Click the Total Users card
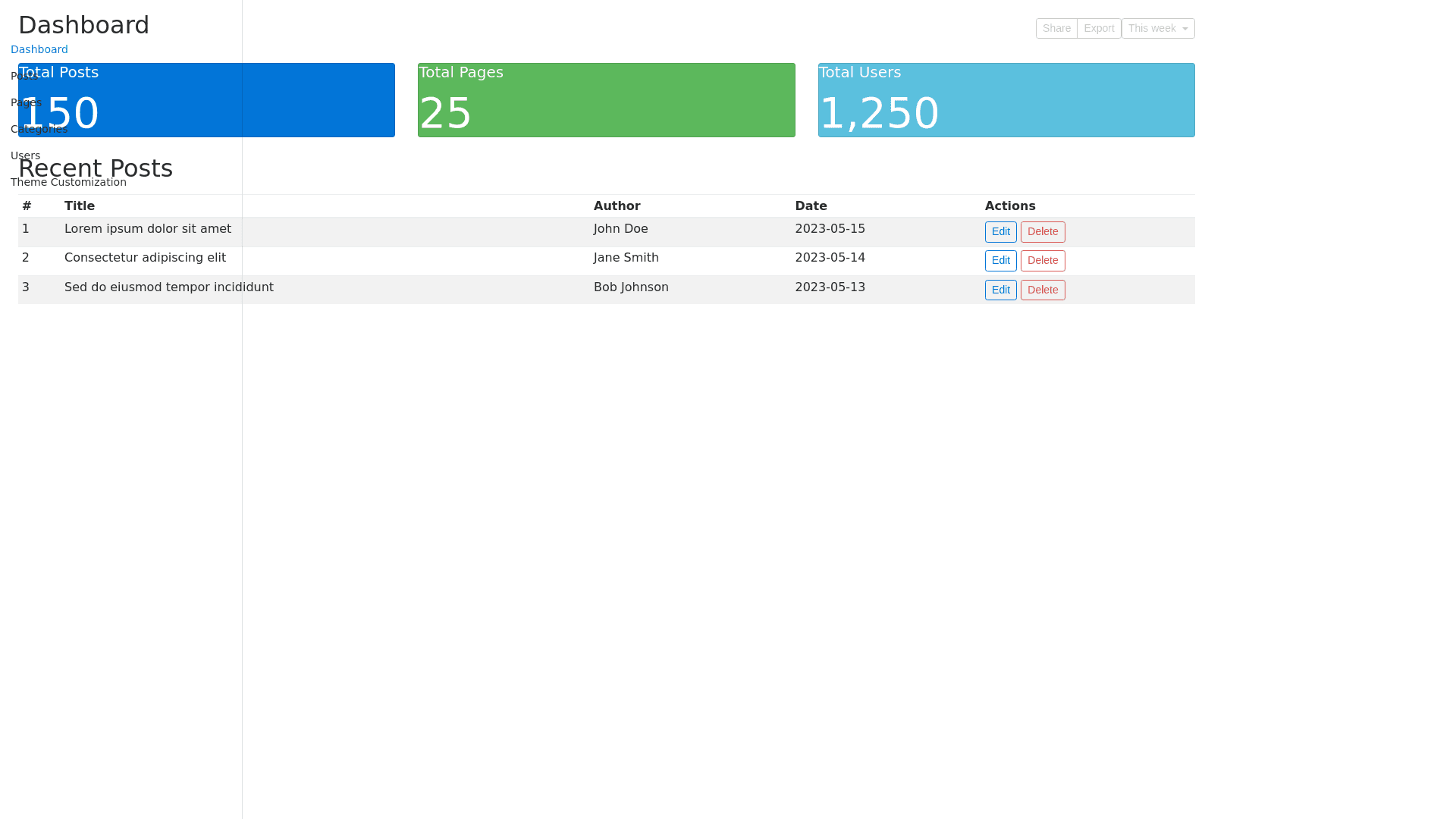The height and width of the screenshot is (819, 1456). click(1006, 101)
